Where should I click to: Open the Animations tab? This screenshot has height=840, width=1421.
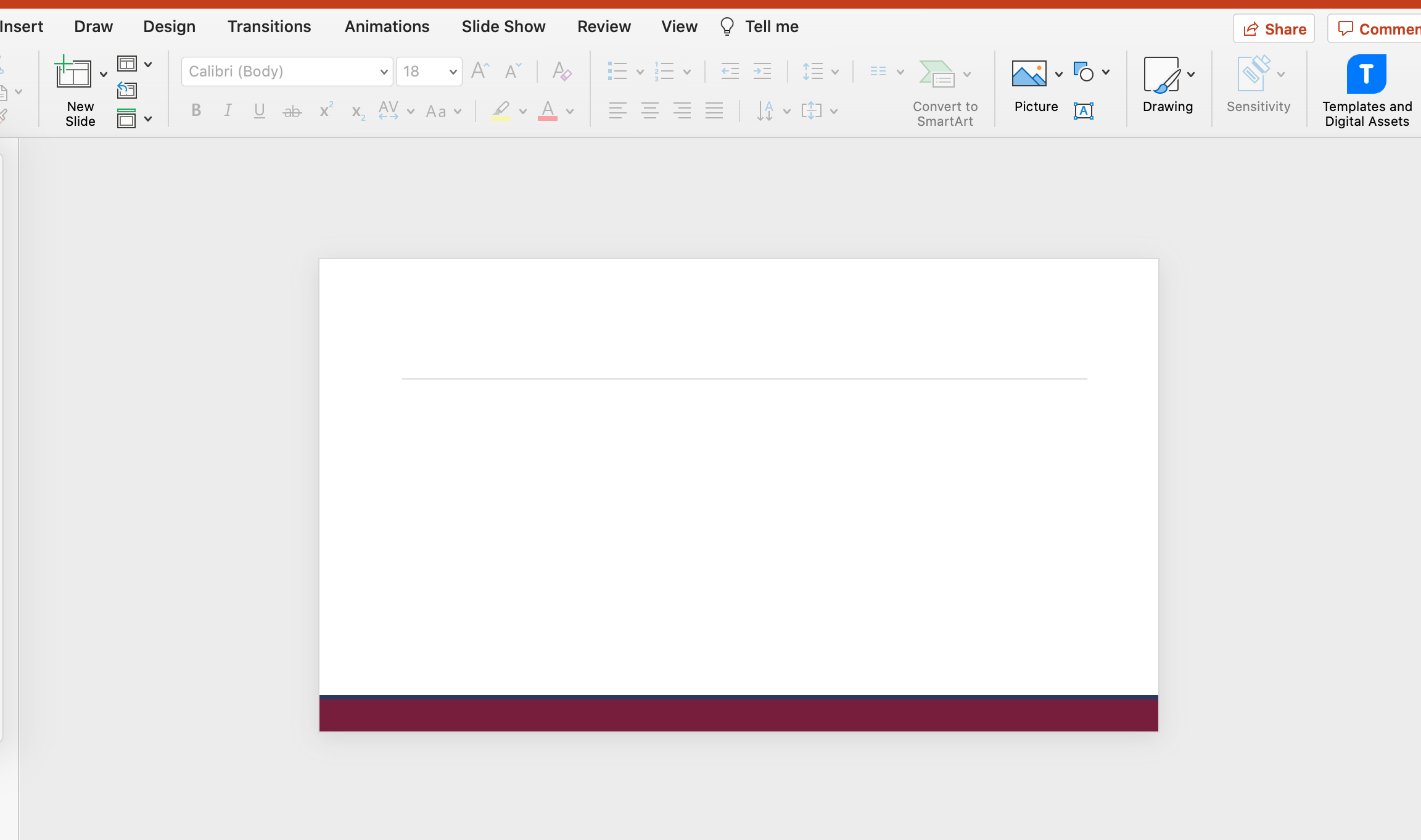tap(387, 27)
